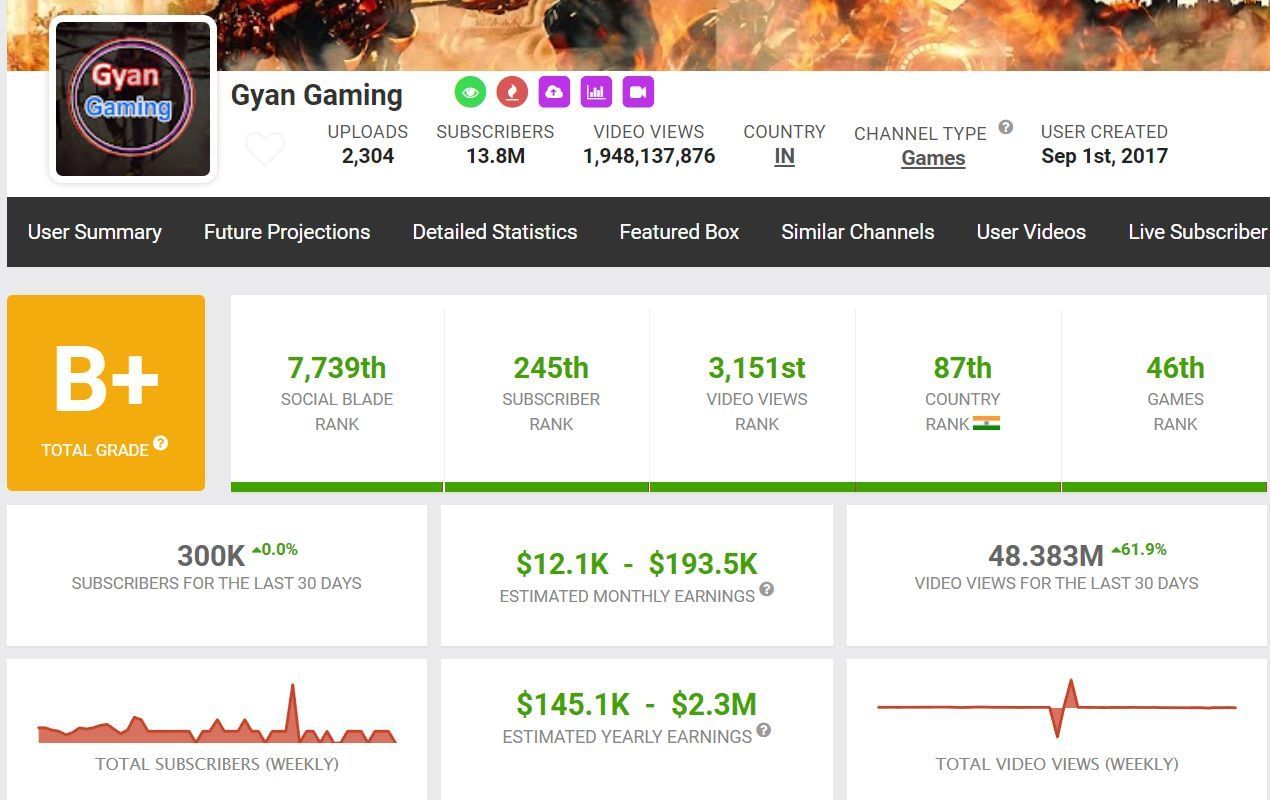1270x800 pixels.
Task: Click the green eye icon beside Gyan Gaming
Action: [x=470, y=93]
